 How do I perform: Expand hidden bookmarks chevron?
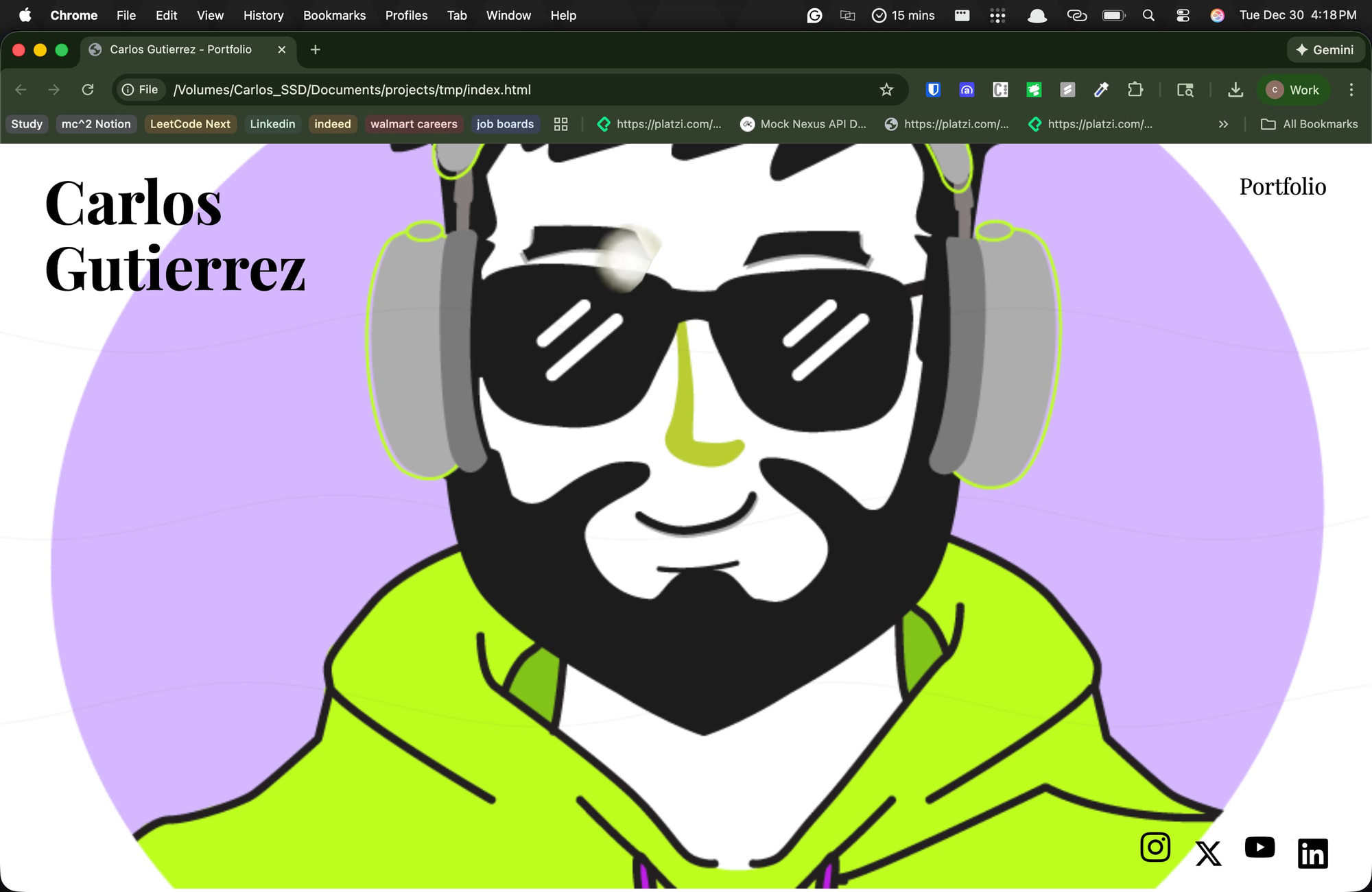click(x=1223, y=124)
